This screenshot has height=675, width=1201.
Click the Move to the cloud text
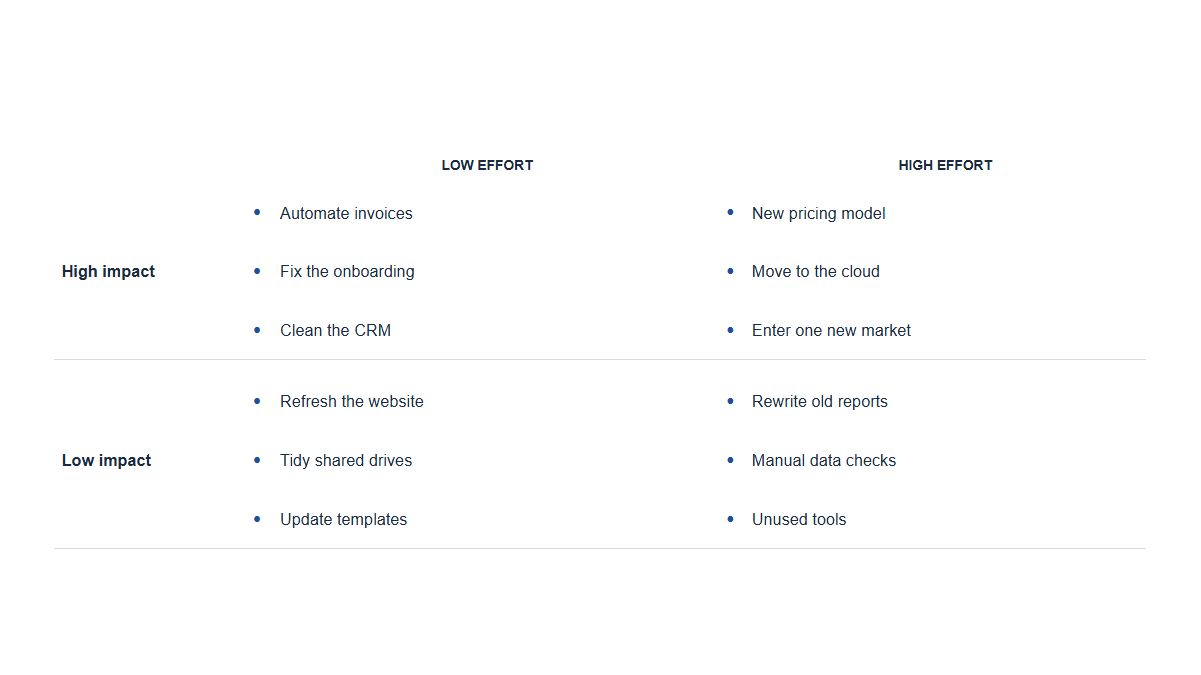(x=816, y=271)
